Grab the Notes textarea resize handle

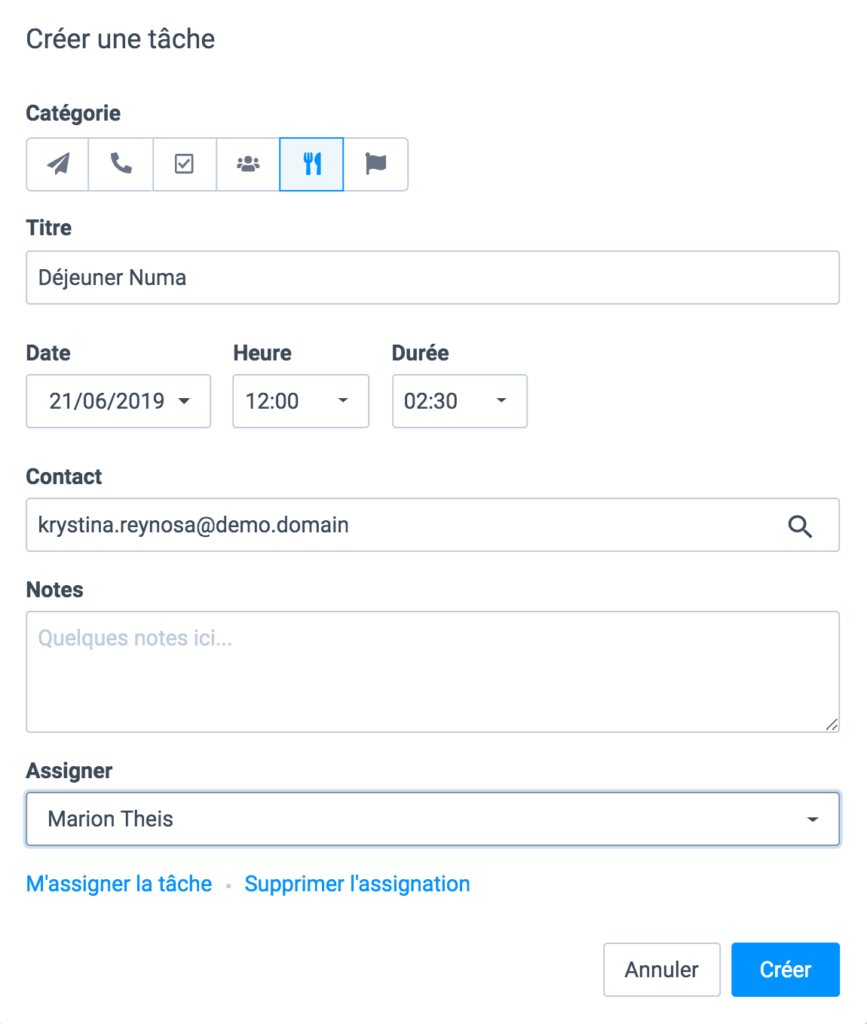point(831,724)
